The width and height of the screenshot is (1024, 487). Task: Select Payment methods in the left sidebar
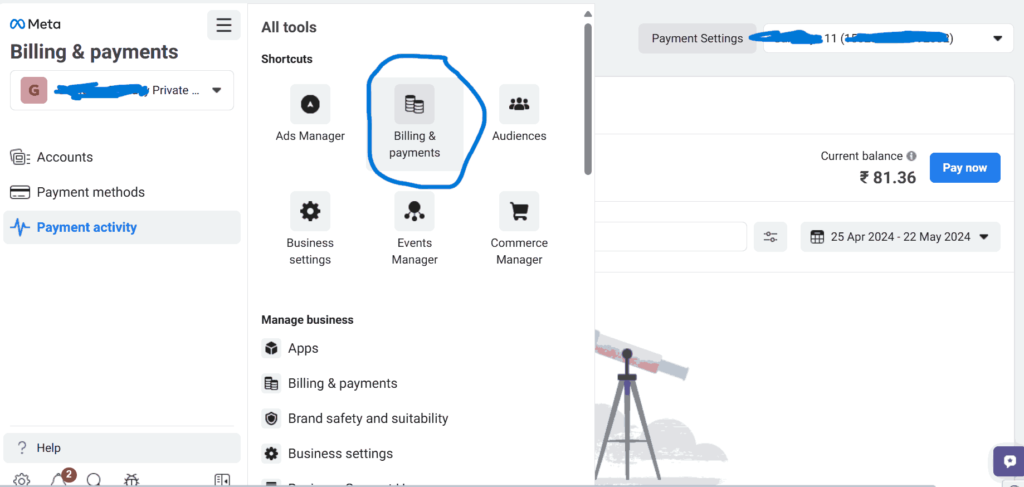pyautogui.click(x=90, y=192)
